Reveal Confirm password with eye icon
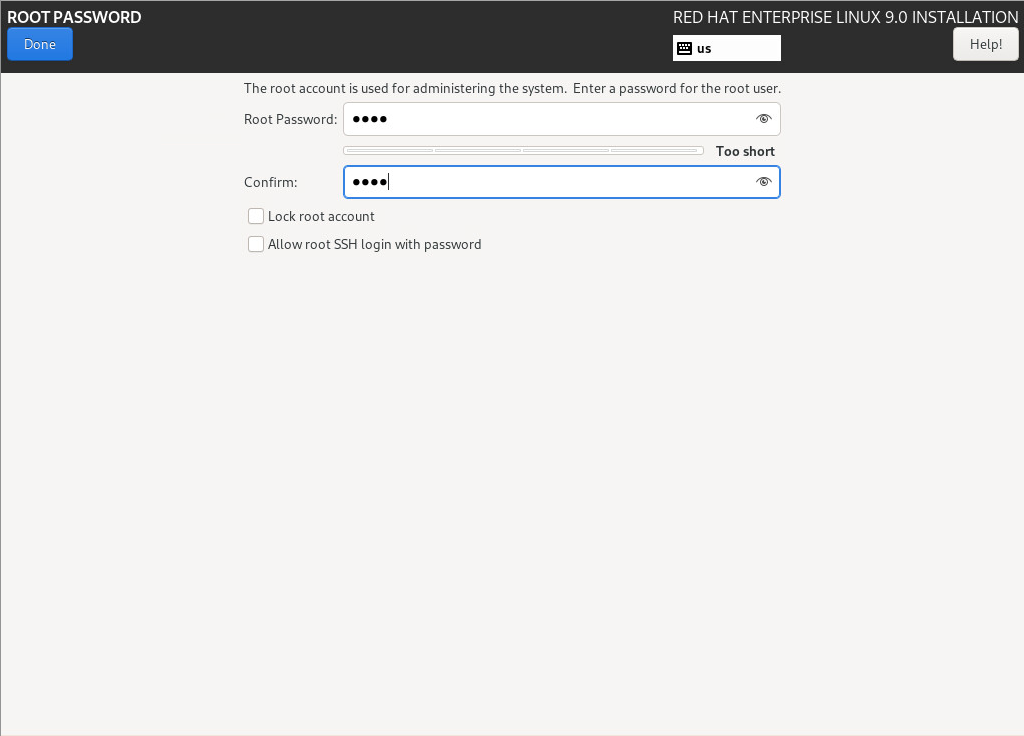The height and width of the screenshot is (736, 1024). [x=763, y=182]
